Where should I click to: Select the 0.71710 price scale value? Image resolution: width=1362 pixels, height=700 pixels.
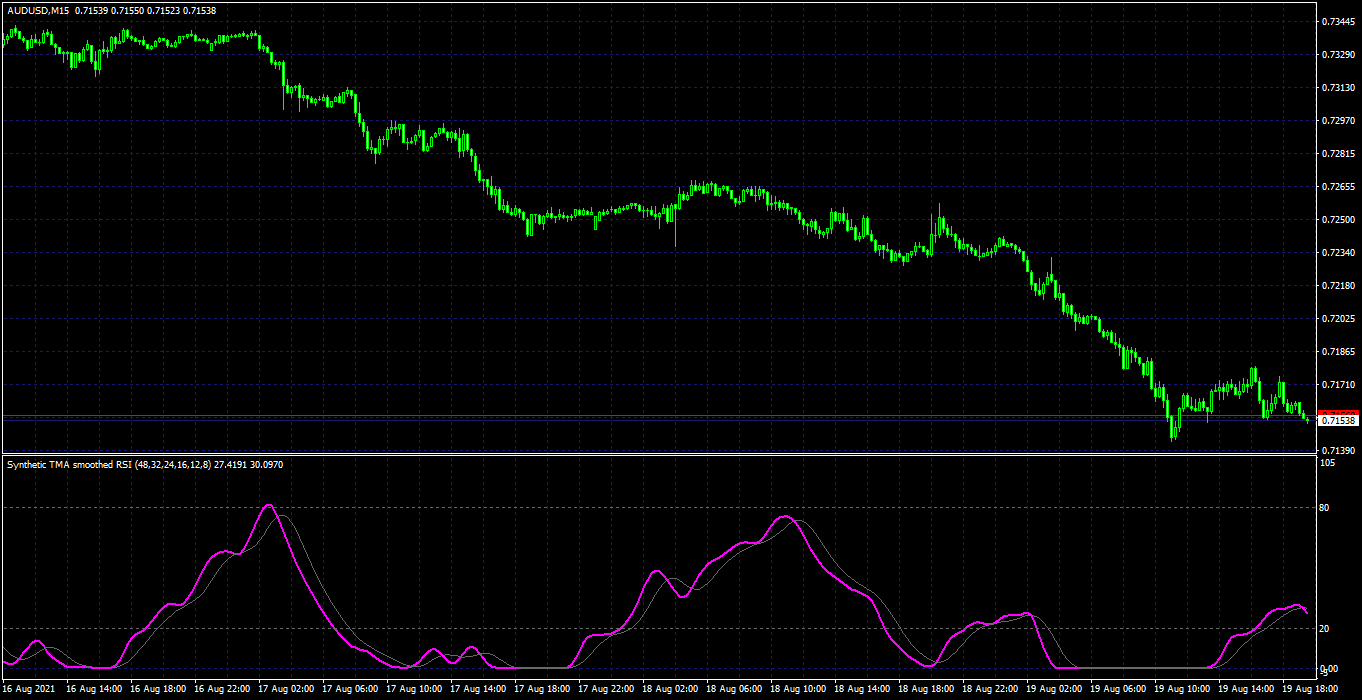pyautogui.click(x=1338, y=384)
